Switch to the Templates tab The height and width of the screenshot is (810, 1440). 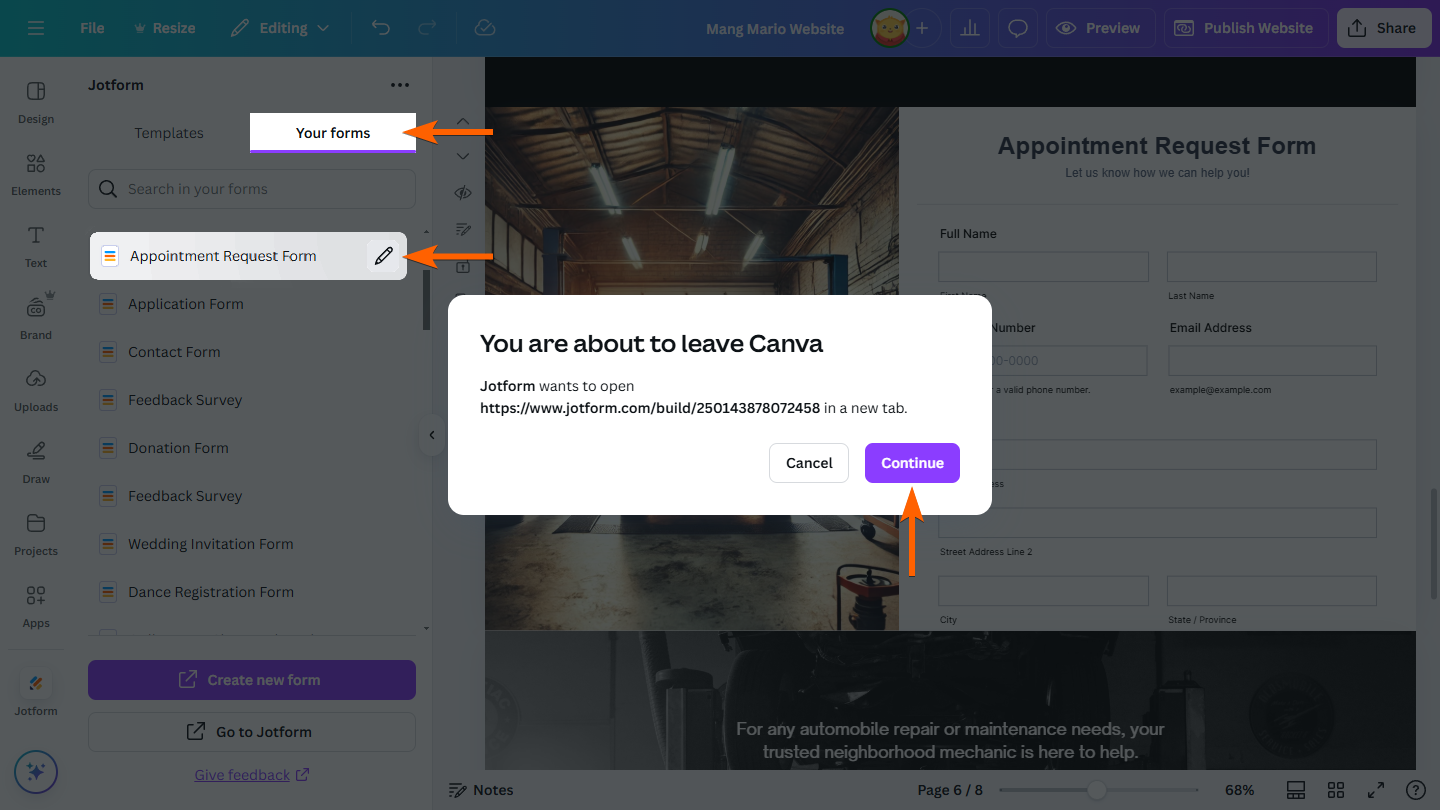point(169,133)
